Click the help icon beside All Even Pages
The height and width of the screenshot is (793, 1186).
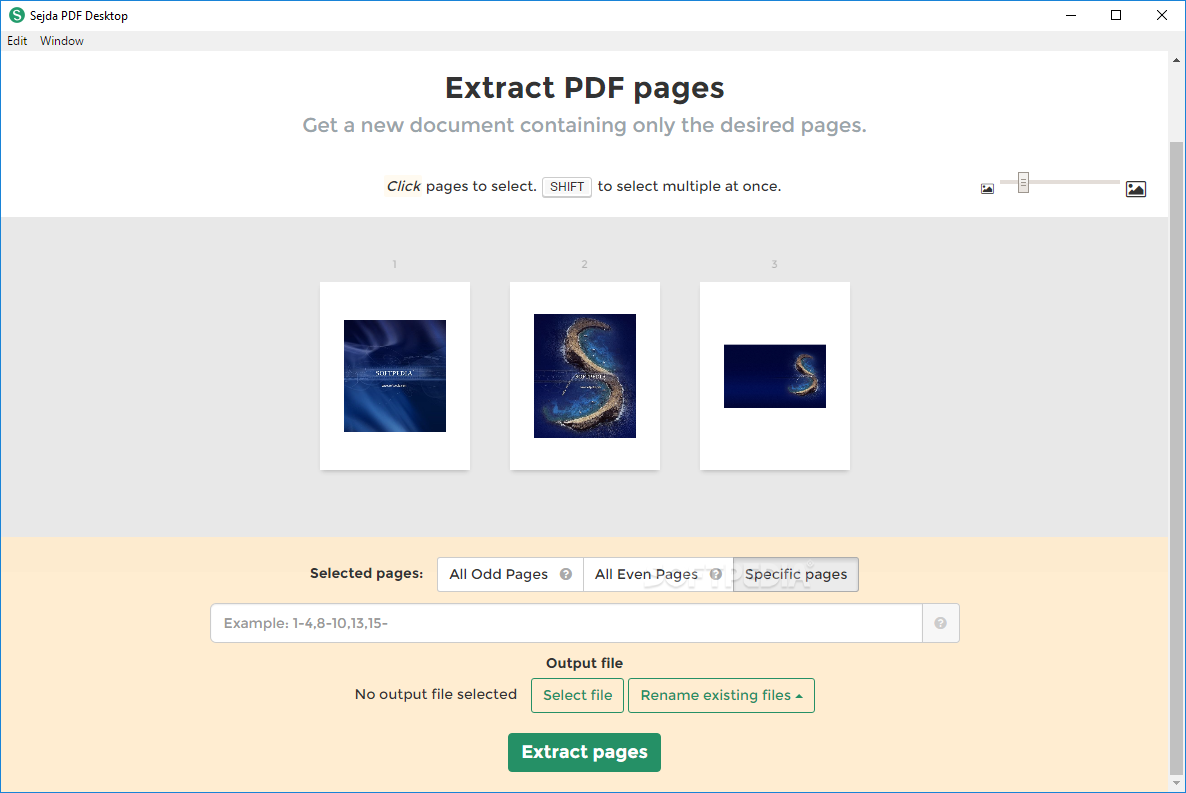tap(716, 574)
